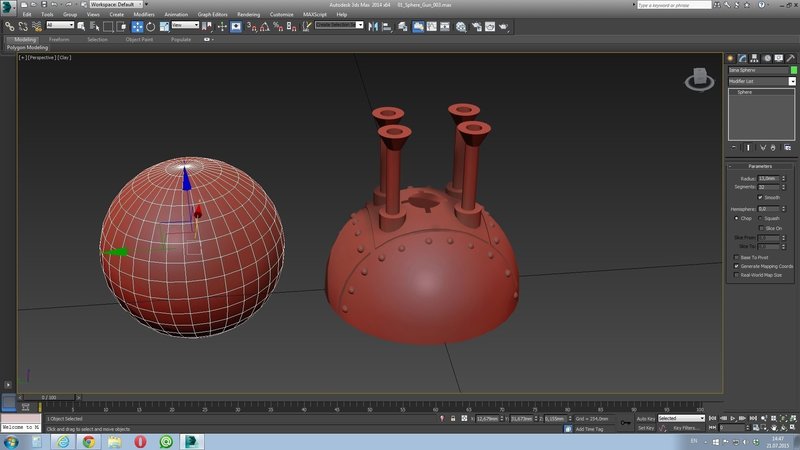The width and height of the screenshot is (800, 450).
Task: Click the Mirror tool icon
Action: (x=373, y=26)
